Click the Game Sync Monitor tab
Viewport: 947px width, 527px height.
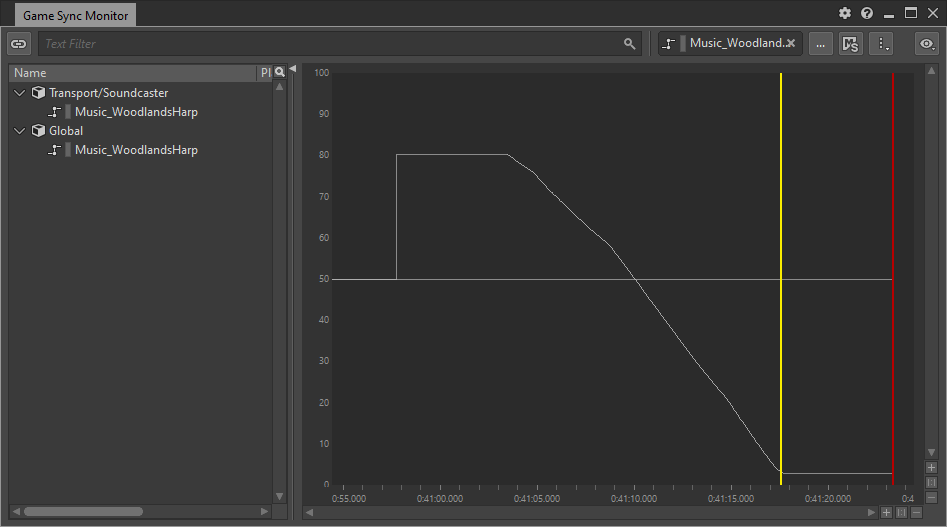click(76, 16)
